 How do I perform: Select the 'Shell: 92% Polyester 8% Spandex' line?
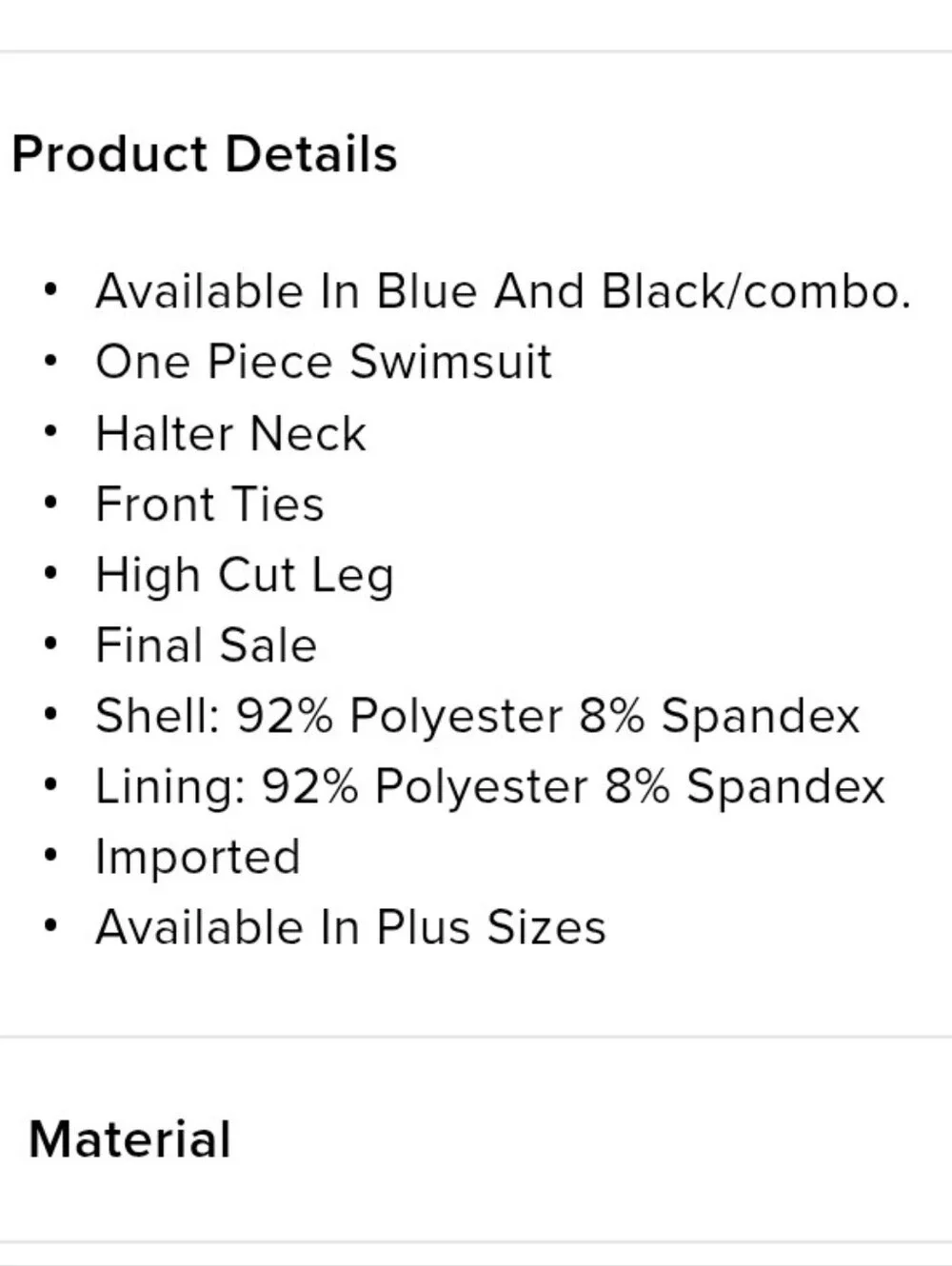click(x=477, y=715)
